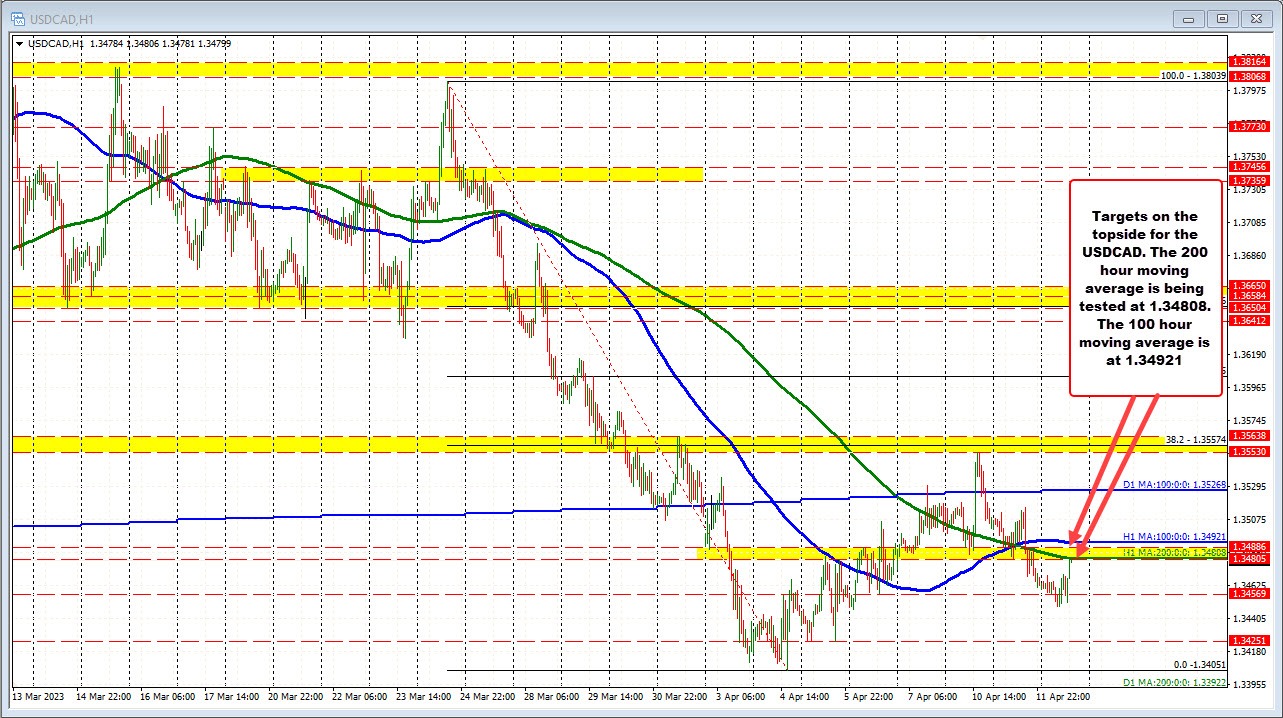Click the 16 Mar 06:00 time axis label
Screen dimensions: 1283x718
(x=169, y=695)
